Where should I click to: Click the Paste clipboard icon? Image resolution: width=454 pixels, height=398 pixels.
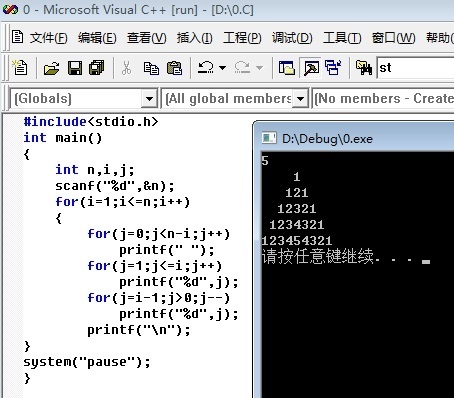[x=174, y=68]
